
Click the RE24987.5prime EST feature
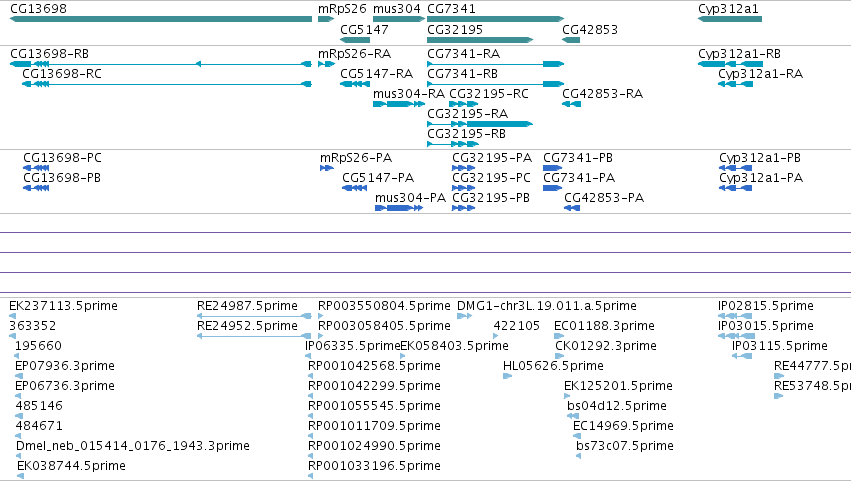[254, 316]
